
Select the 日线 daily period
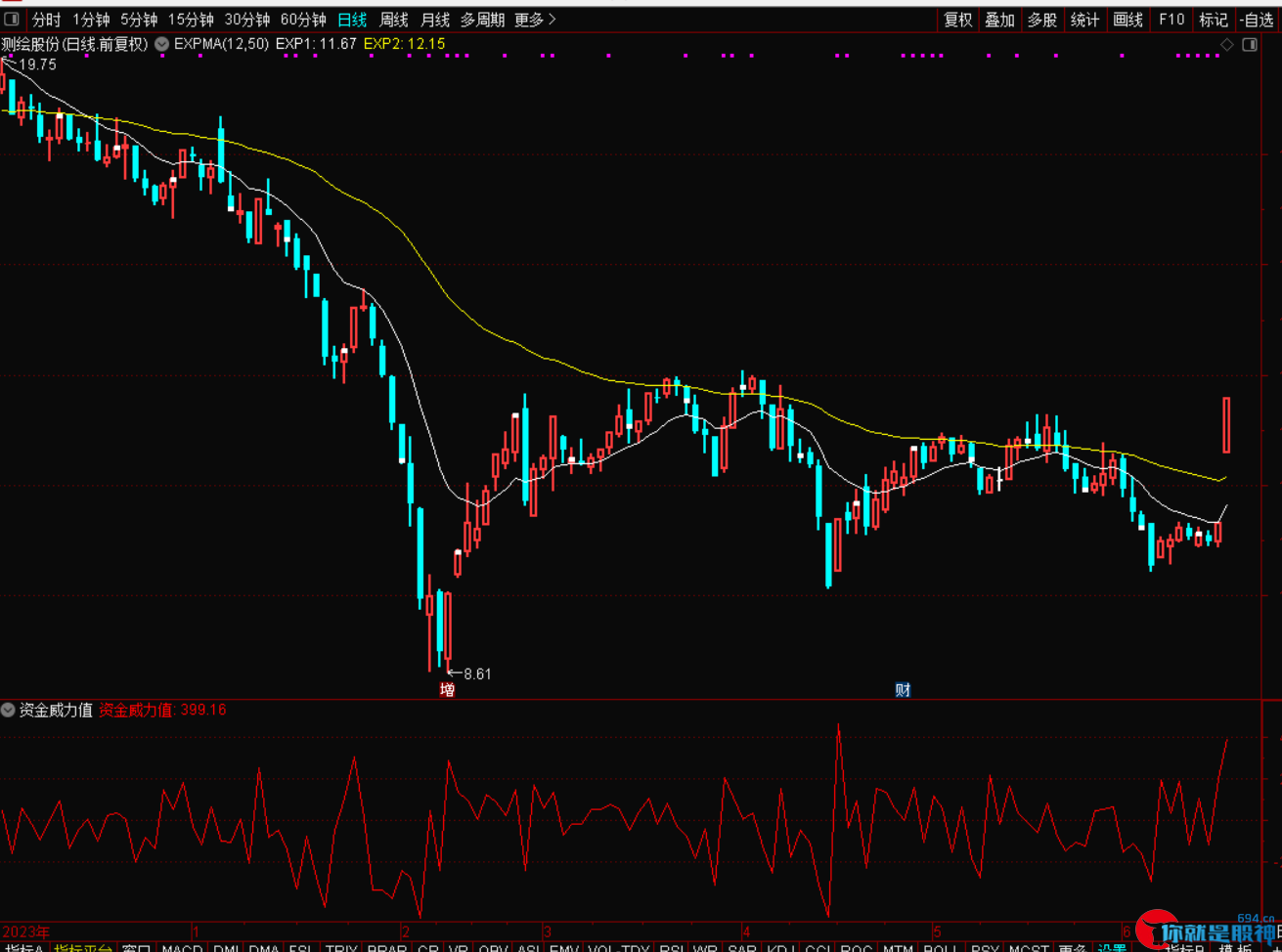tap(352, 20)
